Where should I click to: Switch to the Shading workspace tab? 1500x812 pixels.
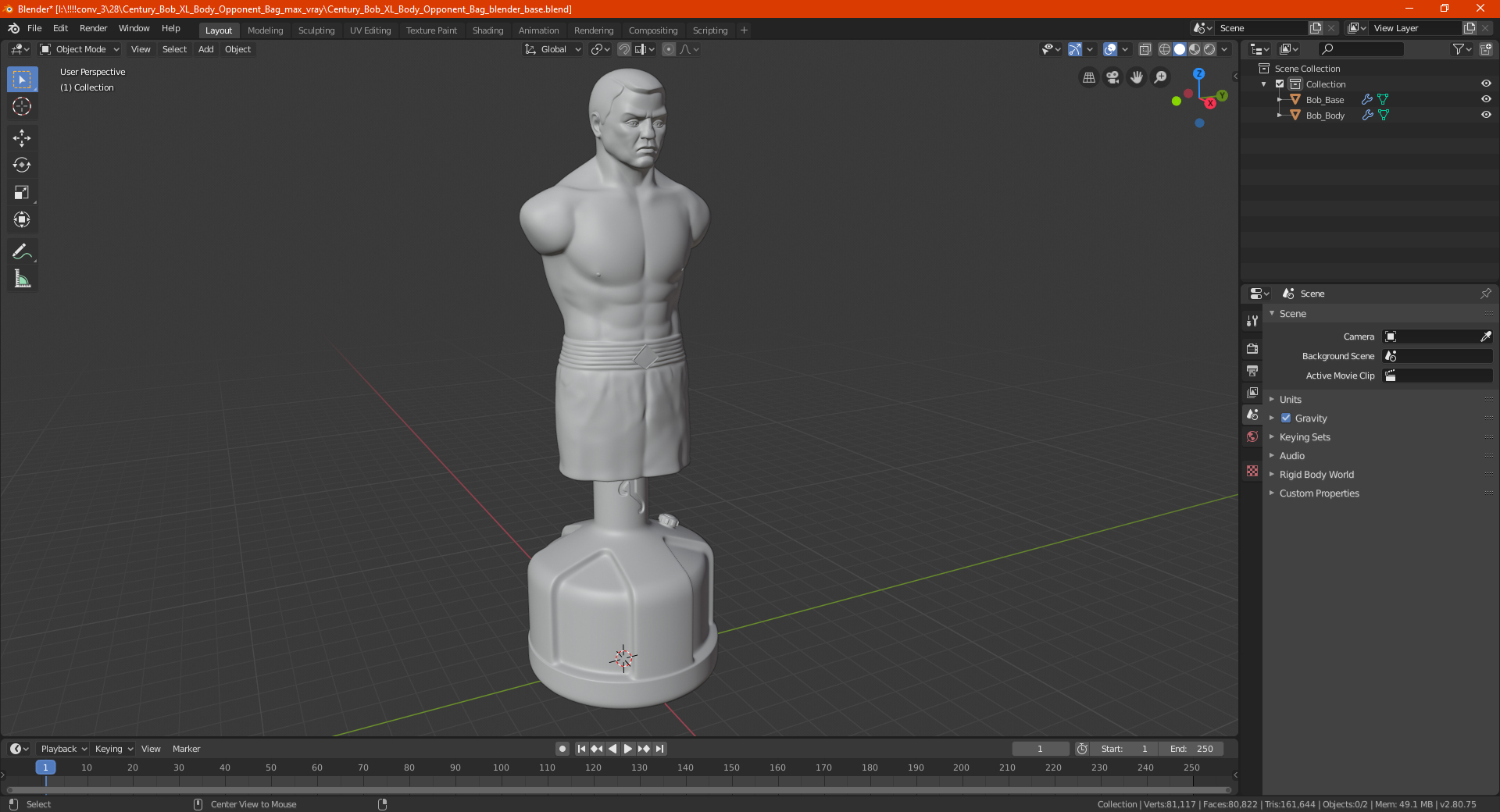tap(487, 30)
